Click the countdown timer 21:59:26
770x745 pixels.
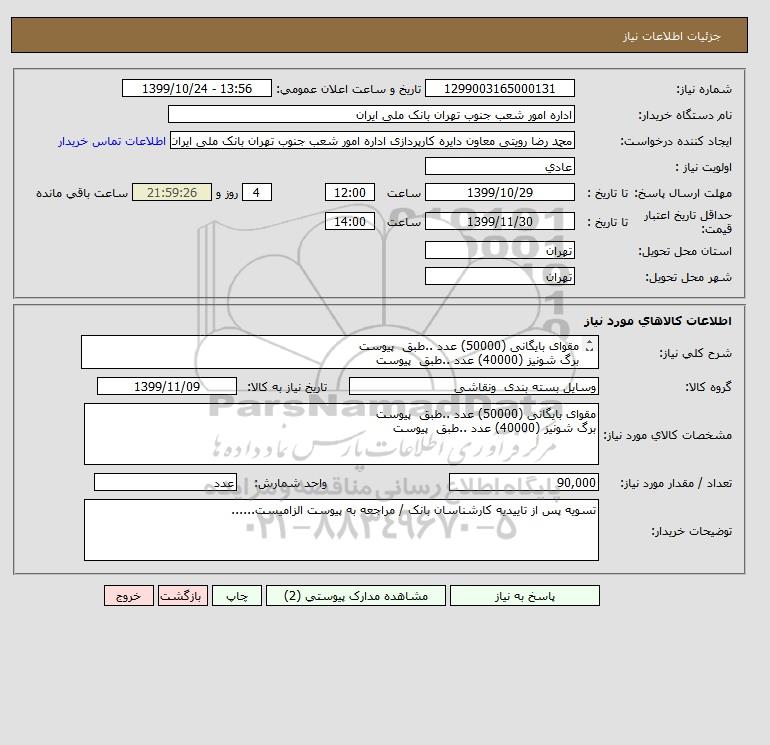click(x=172, y=193)
